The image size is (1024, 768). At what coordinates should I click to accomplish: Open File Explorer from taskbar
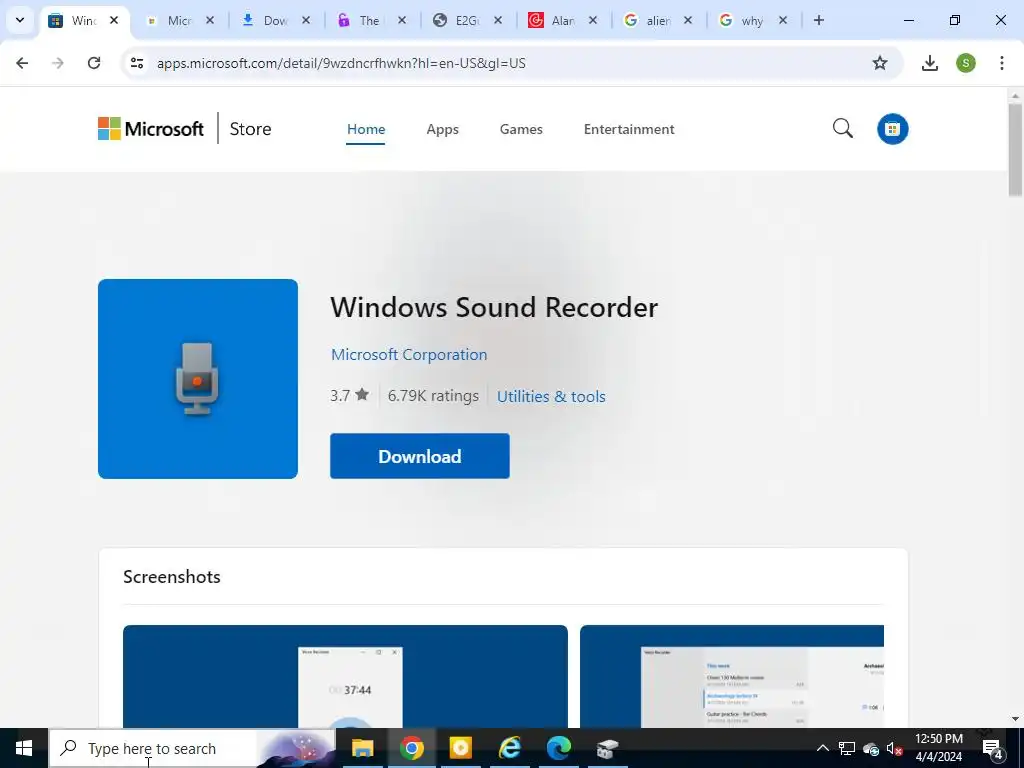362,748
